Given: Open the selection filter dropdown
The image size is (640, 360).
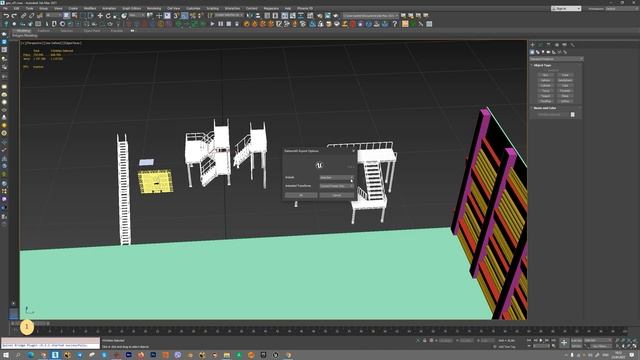Looking at the screenshot, I should pos(53,15).
